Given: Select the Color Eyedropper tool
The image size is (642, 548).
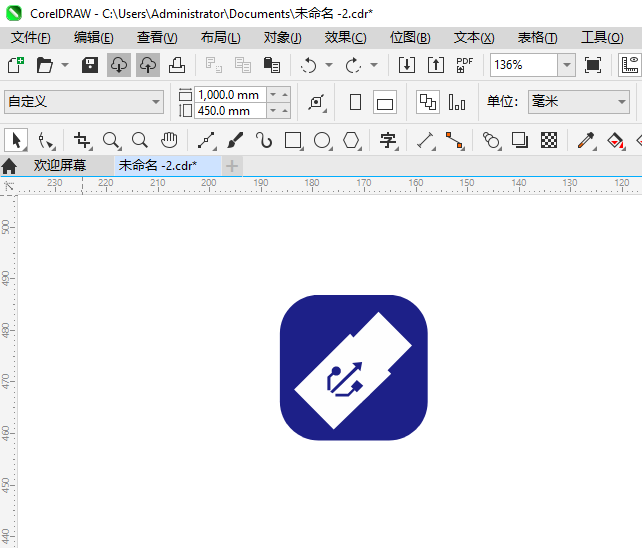Looking at the screenshot, I should 586,140.
